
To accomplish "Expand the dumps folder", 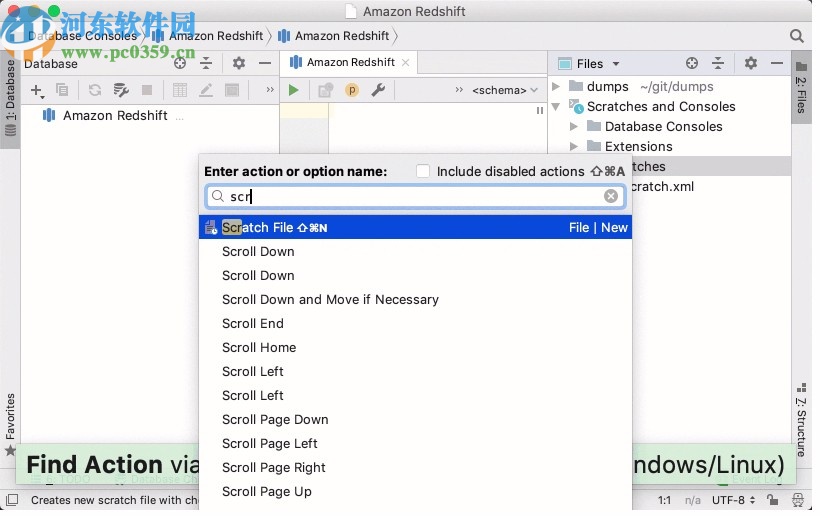I will 556,86.
